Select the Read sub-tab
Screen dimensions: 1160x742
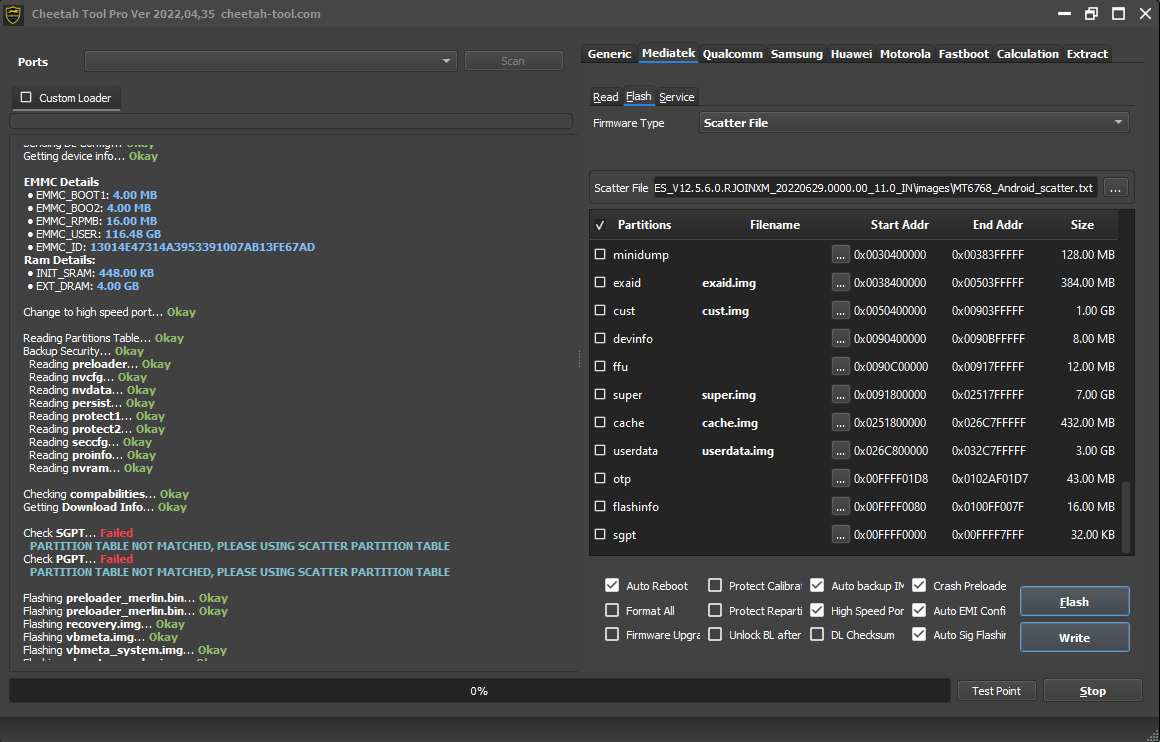tap(605, 97)
